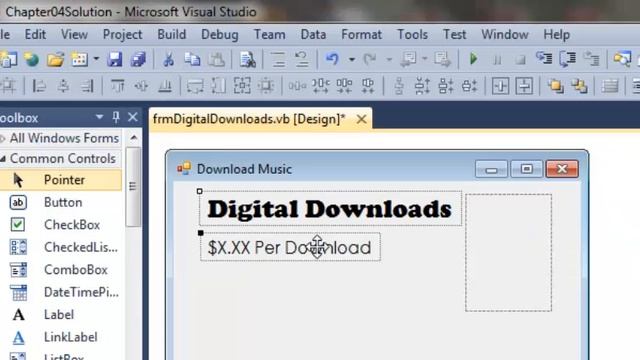640x360 pixels.
Task: Click the Toolbox scroll up arrow
Action: pos(133,138)
